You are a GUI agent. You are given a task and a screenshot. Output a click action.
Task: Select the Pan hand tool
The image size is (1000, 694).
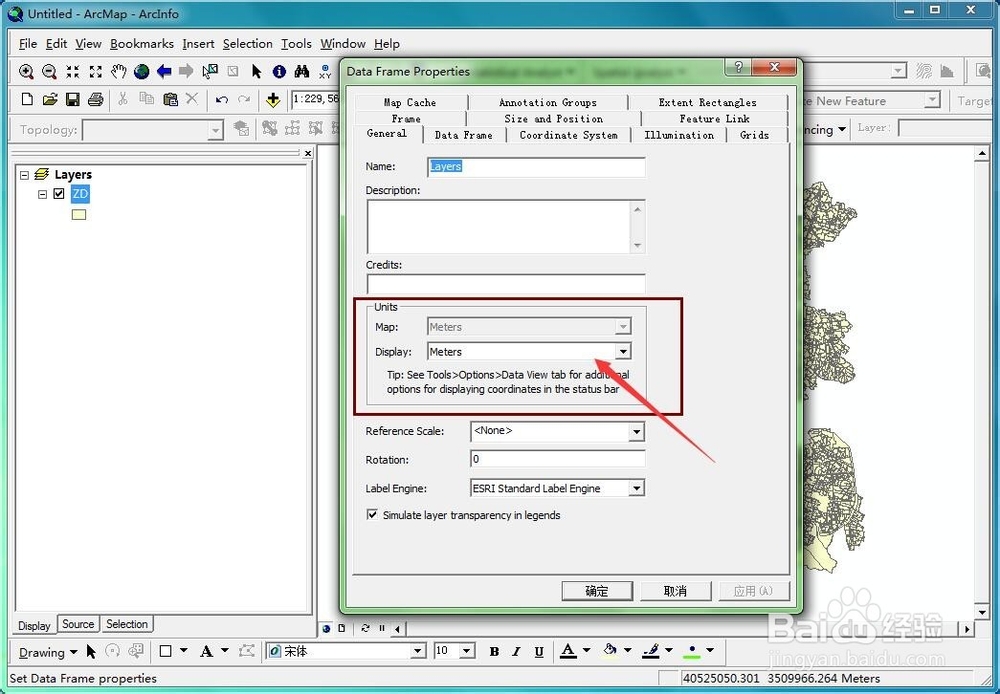pos(119,71)
